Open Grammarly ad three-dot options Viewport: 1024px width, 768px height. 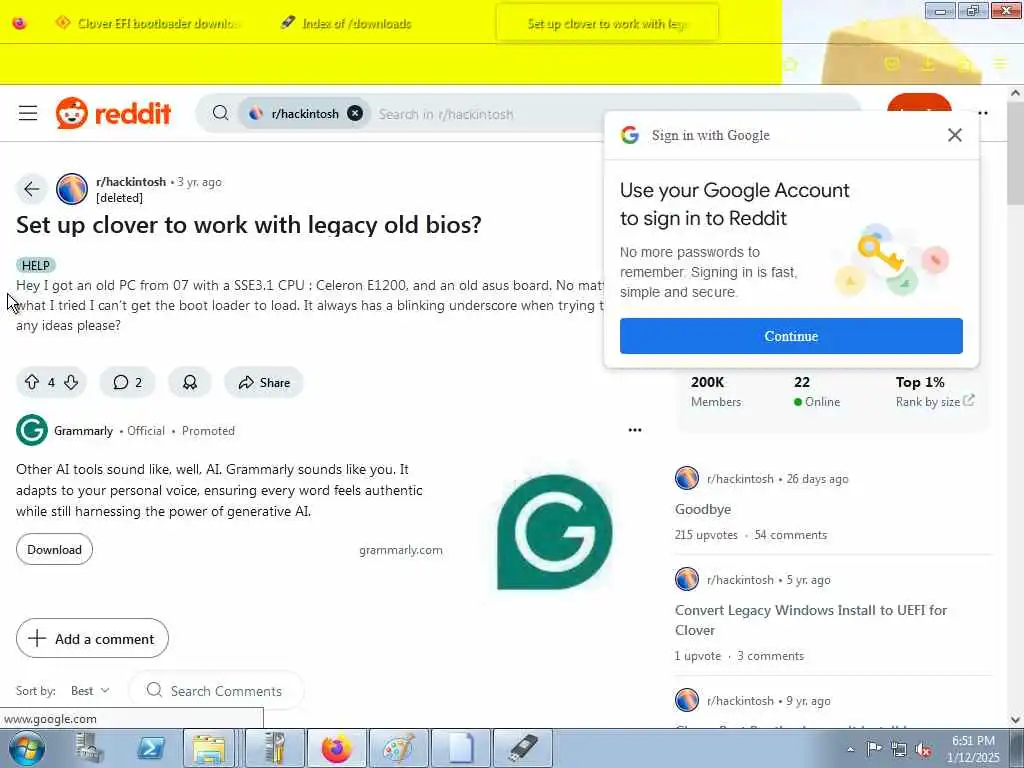tap(635, 430)
